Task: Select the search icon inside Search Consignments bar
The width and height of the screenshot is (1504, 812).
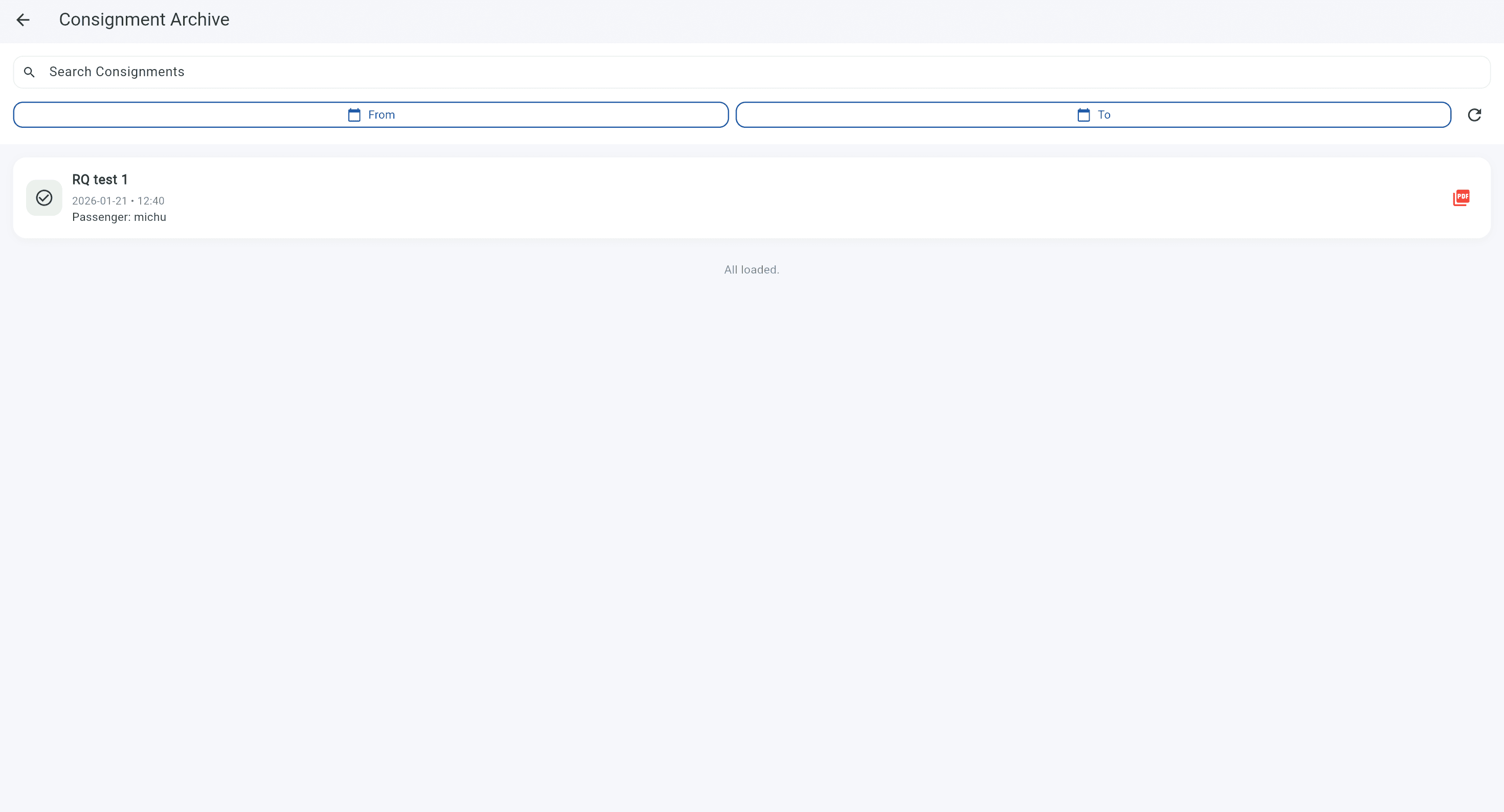Action: tap(29, 71)
